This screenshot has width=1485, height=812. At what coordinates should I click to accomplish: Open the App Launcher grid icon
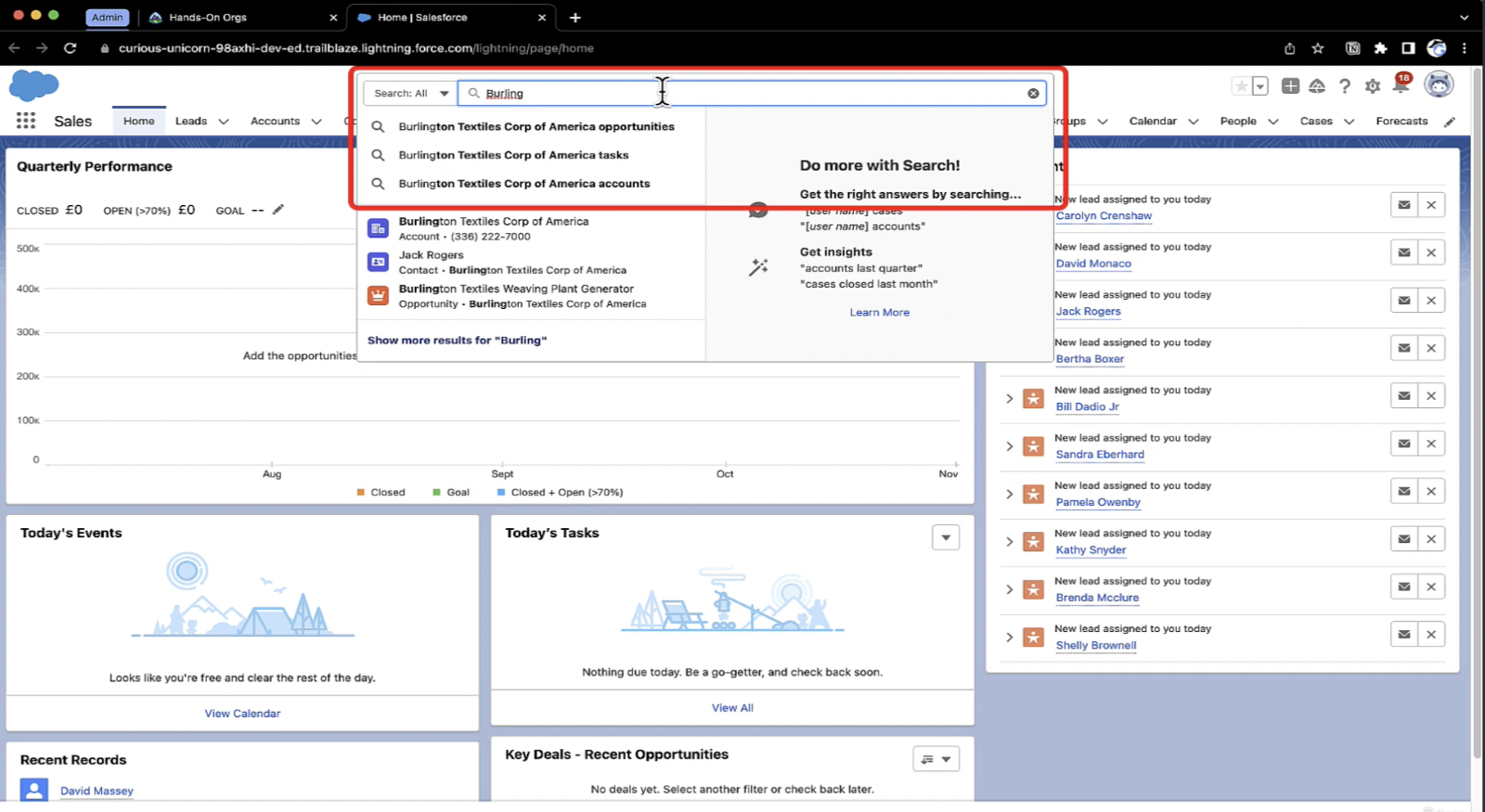pyautogui.click(x=26, y=121)
